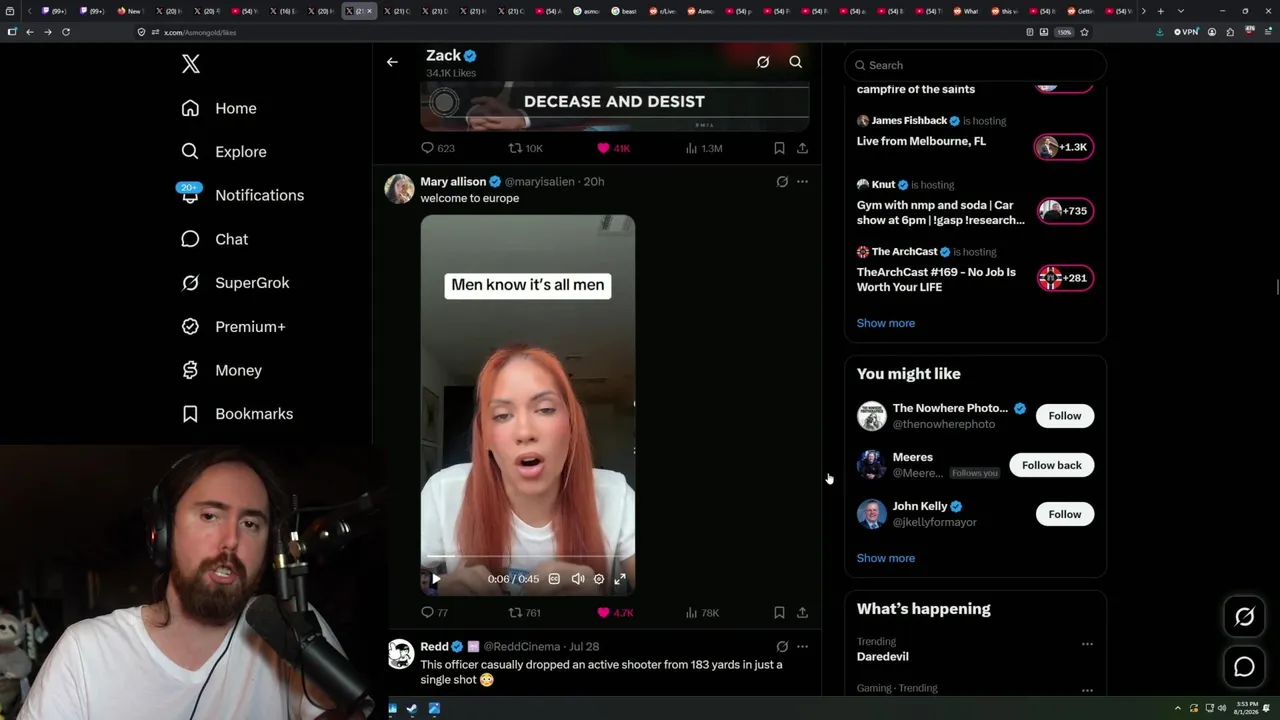Search Zack's profile with the magnifier icon
This screenshot has width=1280, height=720.
[796, 62]
